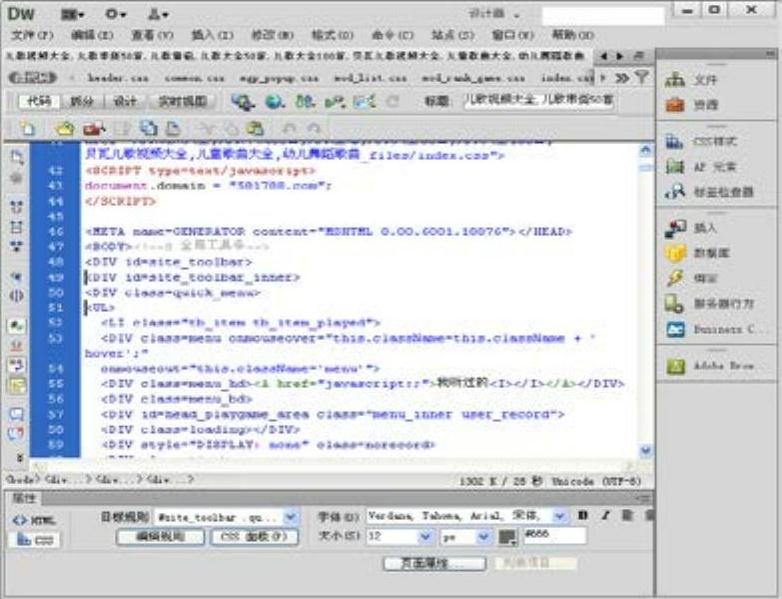Toggle 实时视图 live view

[183, 101]
